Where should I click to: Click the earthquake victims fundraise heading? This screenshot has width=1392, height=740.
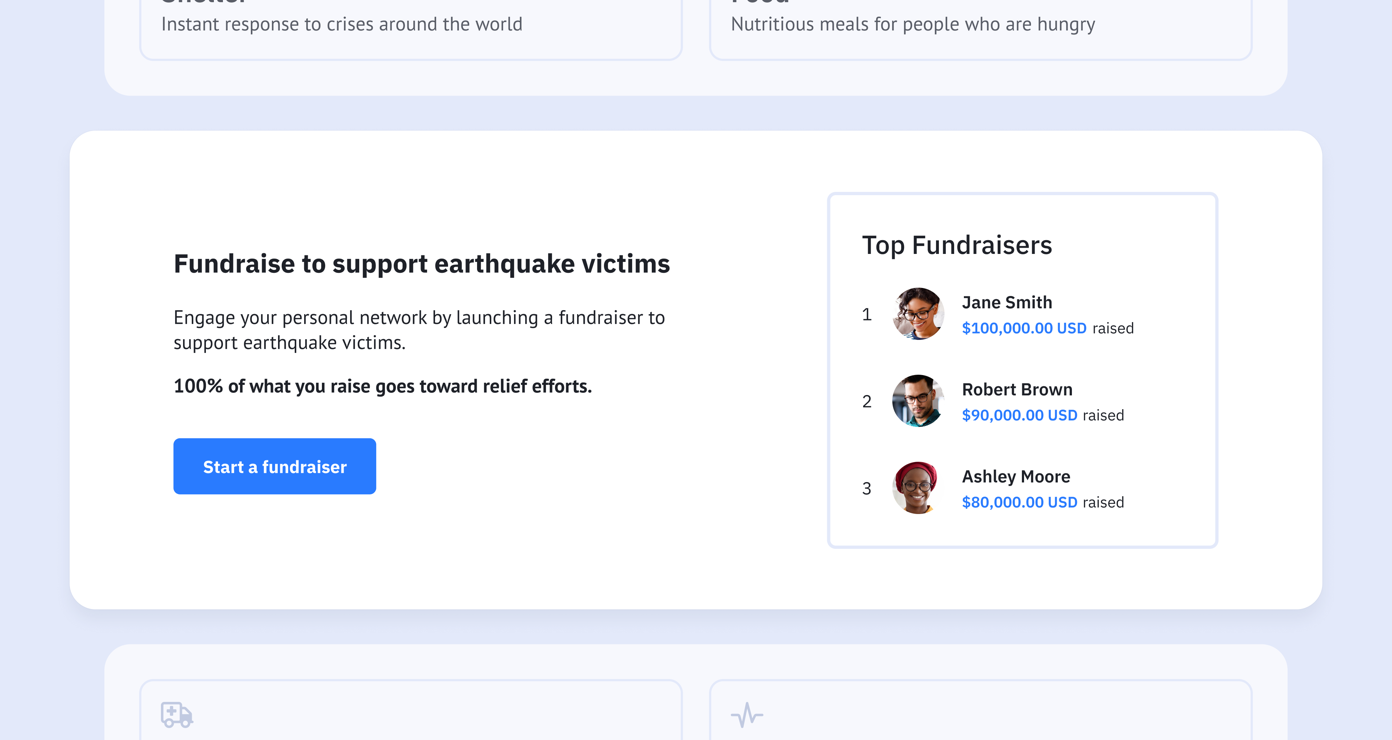421,263
